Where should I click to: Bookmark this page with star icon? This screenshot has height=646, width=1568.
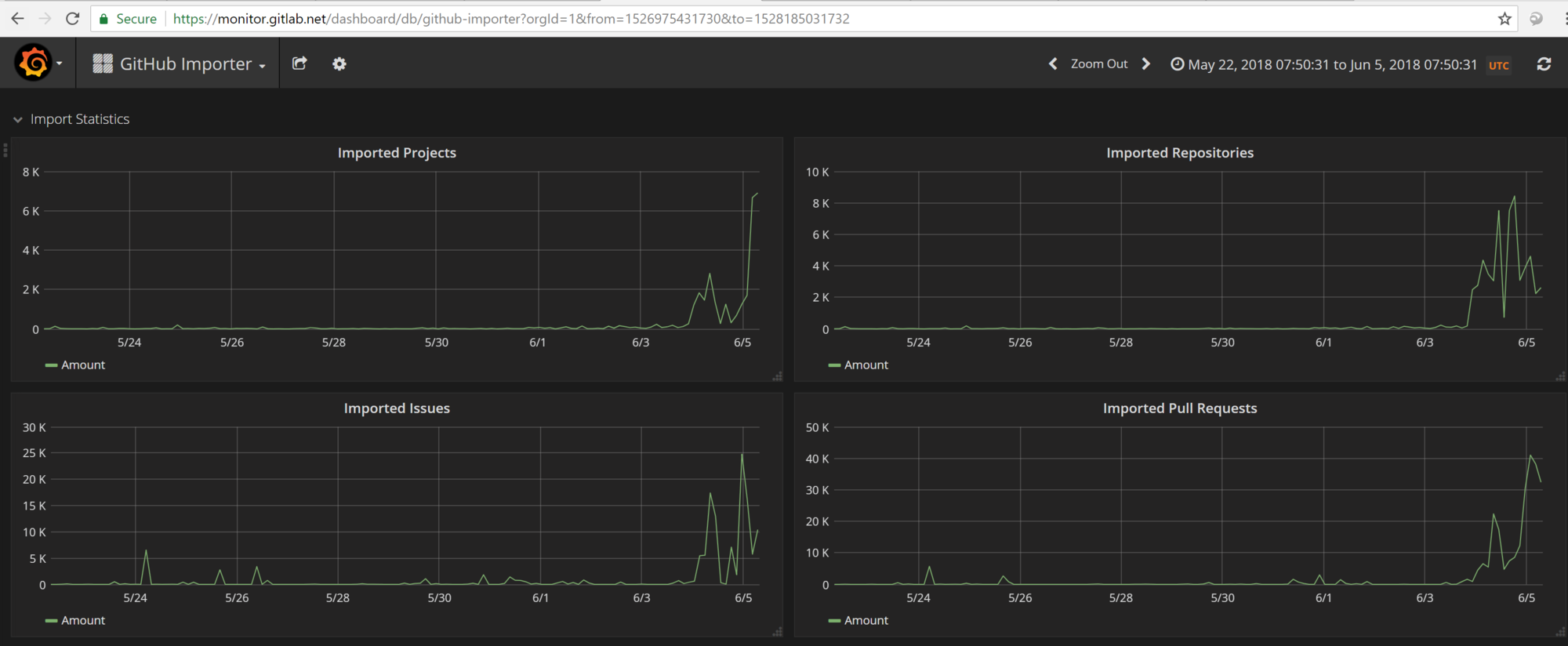pyautogui.click(x=1504, y=19)
